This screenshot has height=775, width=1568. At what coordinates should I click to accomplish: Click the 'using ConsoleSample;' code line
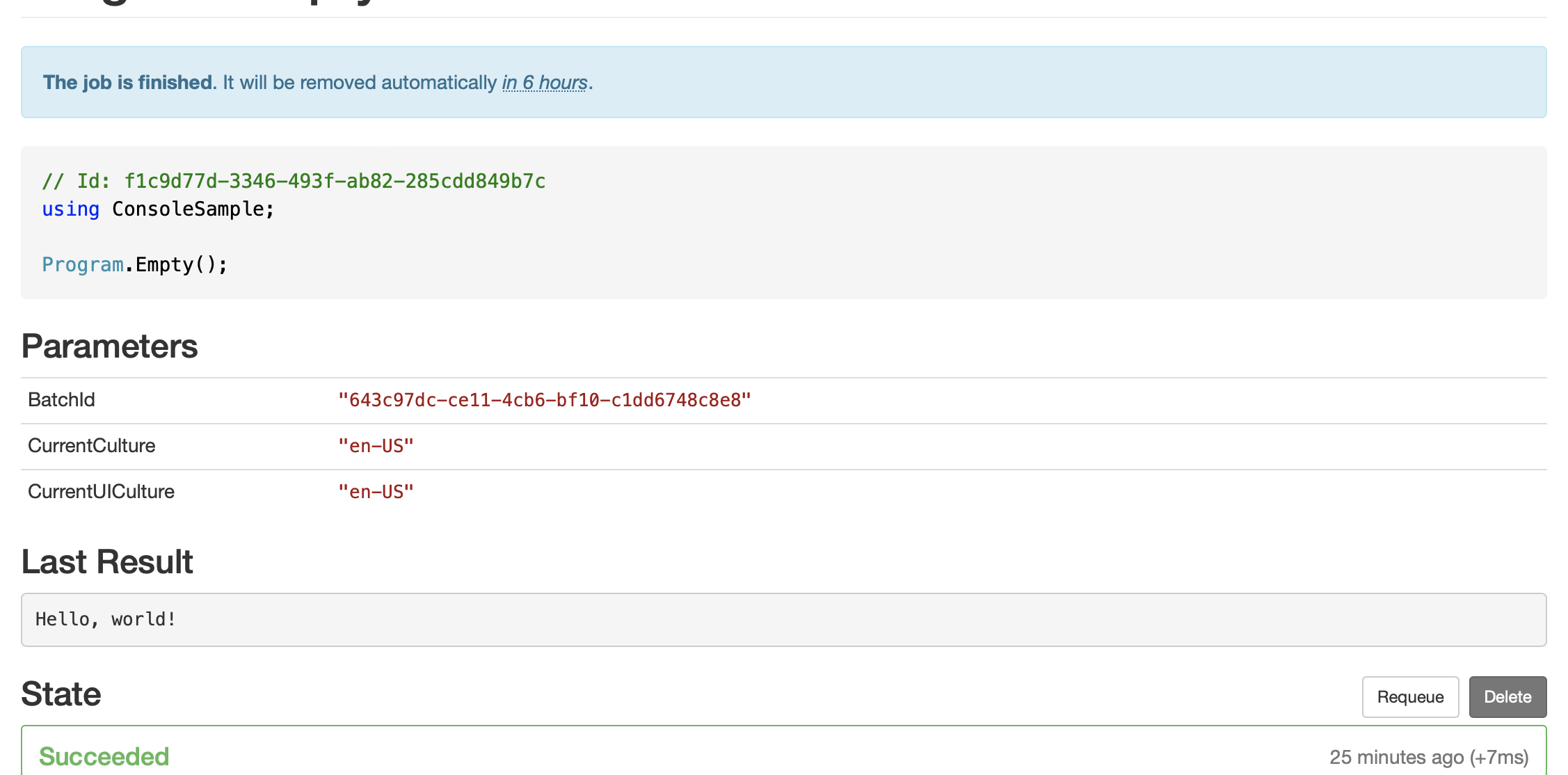click(158, 209)
